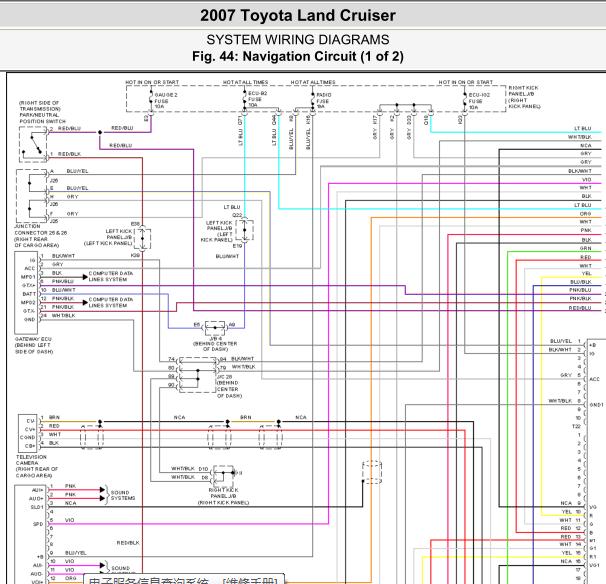
Task: Select the GND1 terminal label
Action: coord(596,405)
